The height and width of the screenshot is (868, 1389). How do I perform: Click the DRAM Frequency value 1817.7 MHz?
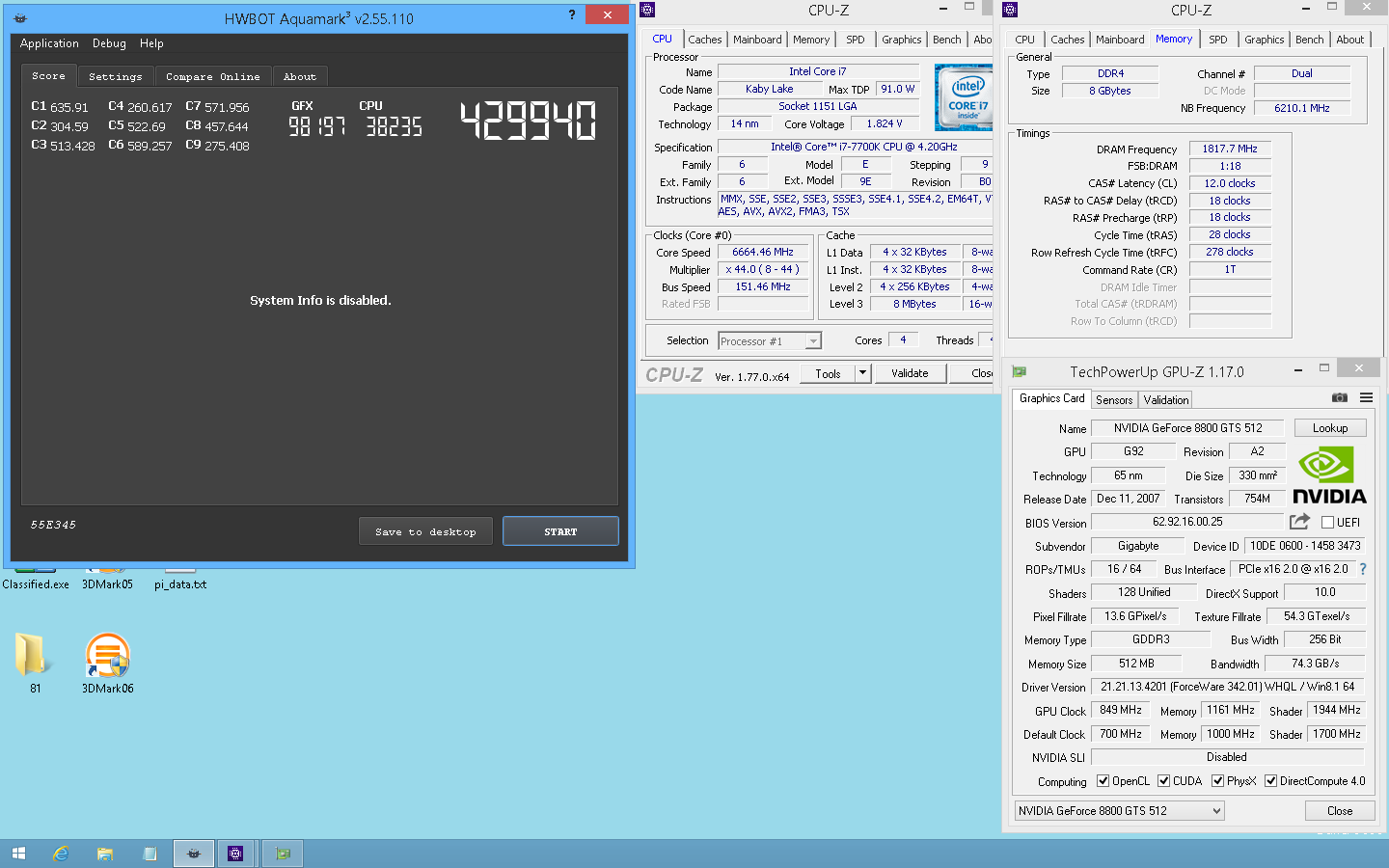point(1230,149)
